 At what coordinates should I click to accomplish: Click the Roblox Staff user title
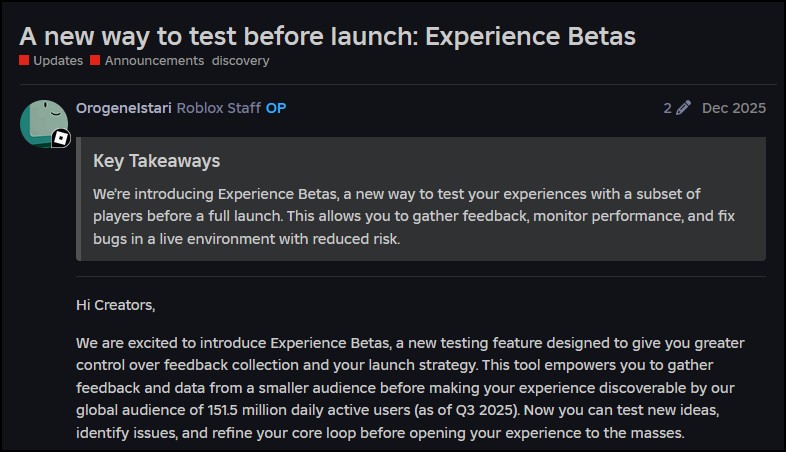coord(219,108)
